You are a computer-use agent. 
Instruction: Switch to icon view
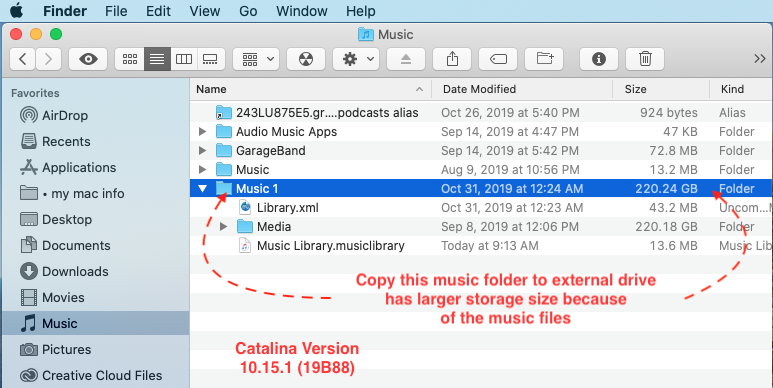click(130, 59)
